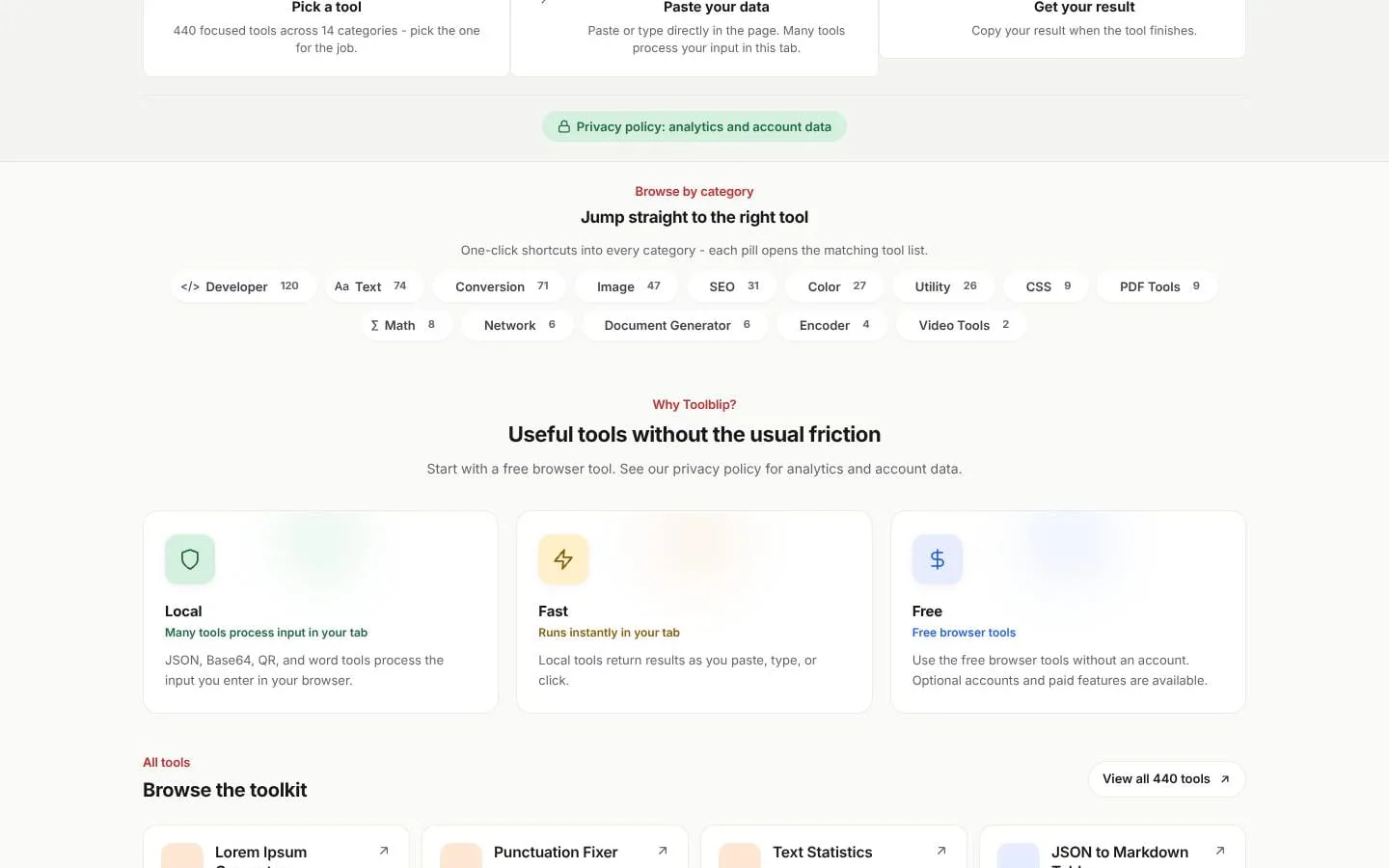Open the Lorem Ipsum tool card title
The width and height of the screenshot is (1389, 868).
(260, 856)
